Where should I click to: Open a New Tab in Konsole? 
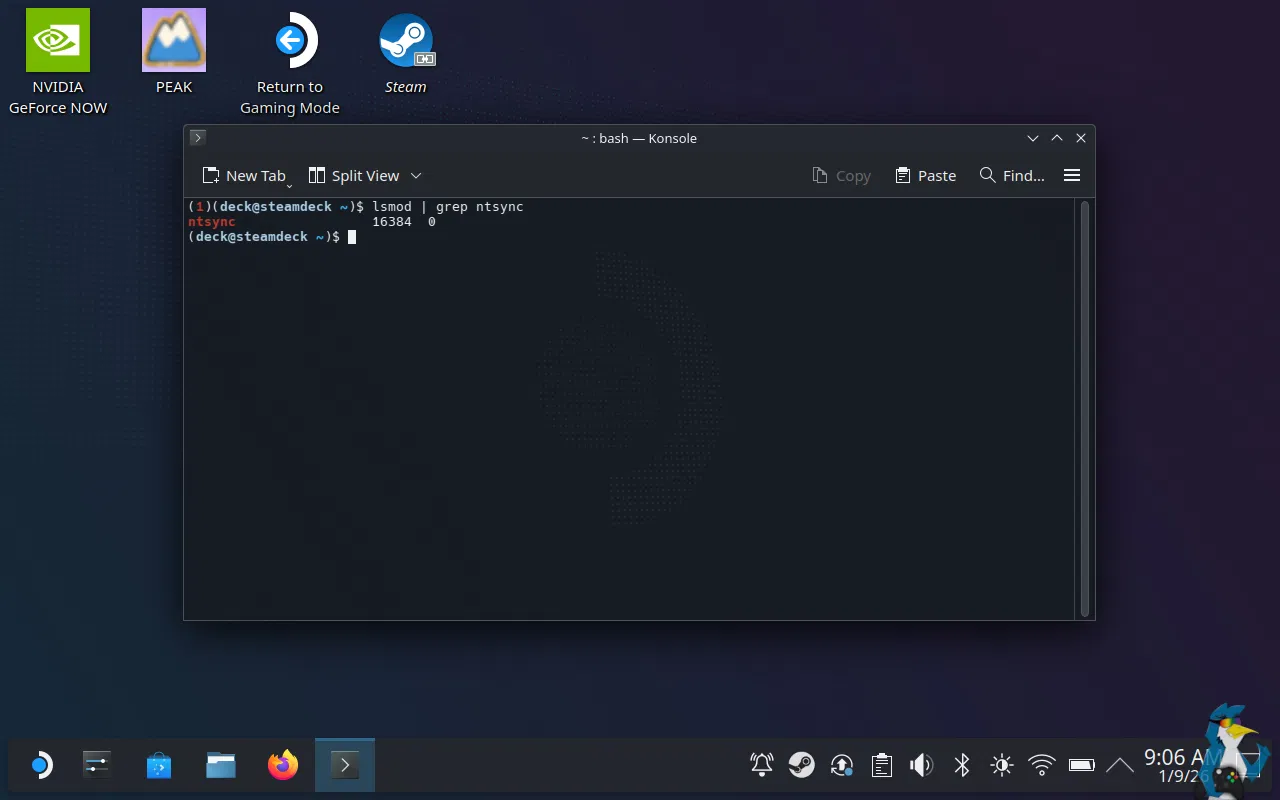(x=243, y=175)
